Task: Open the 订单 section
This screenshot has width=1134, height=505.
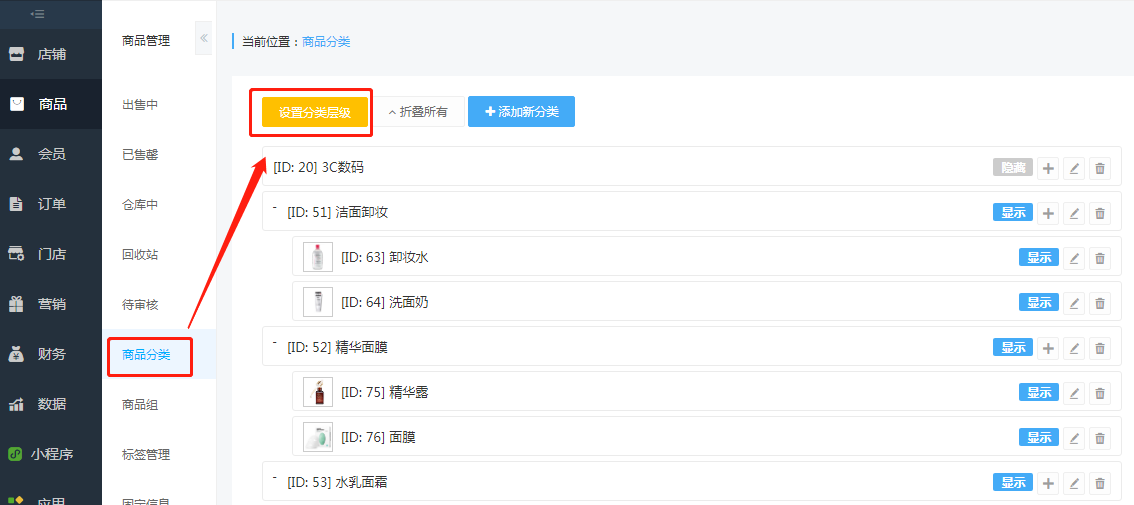Action: 51,204
